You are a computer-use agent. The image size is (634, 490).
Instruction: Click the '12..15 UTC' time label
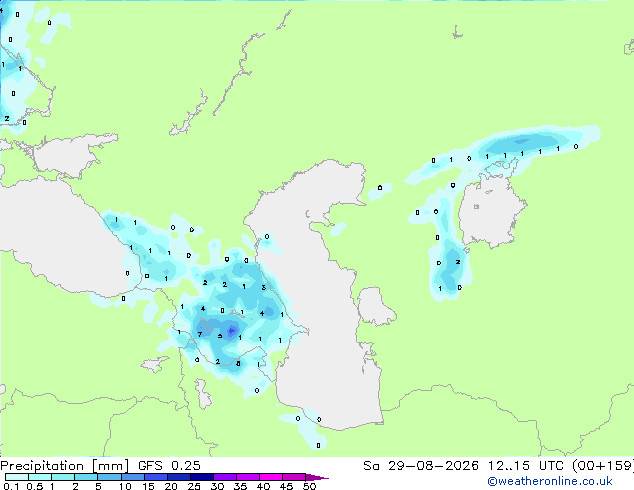click(526, 466)
